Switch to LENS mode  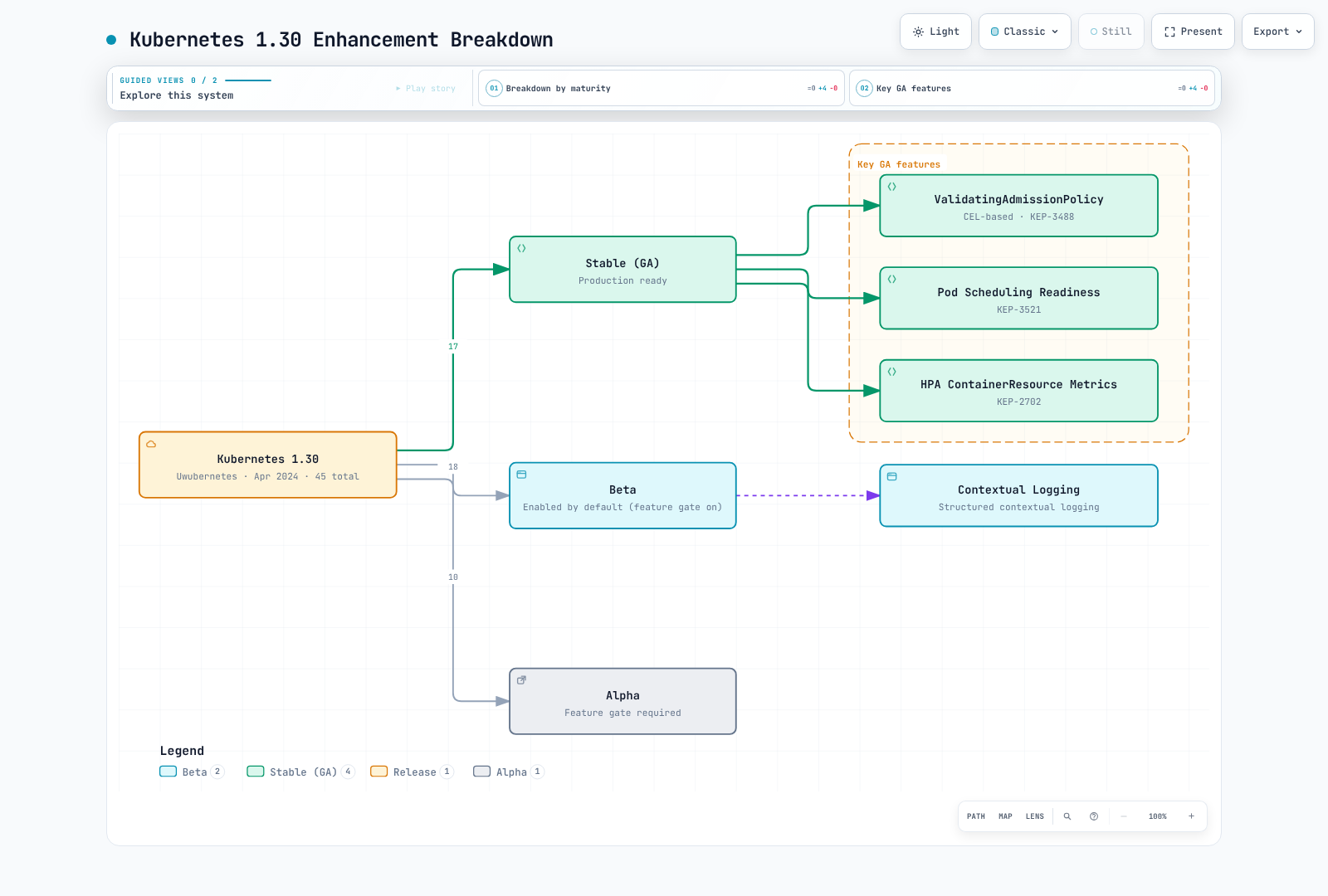click(x=1035, y=816)
